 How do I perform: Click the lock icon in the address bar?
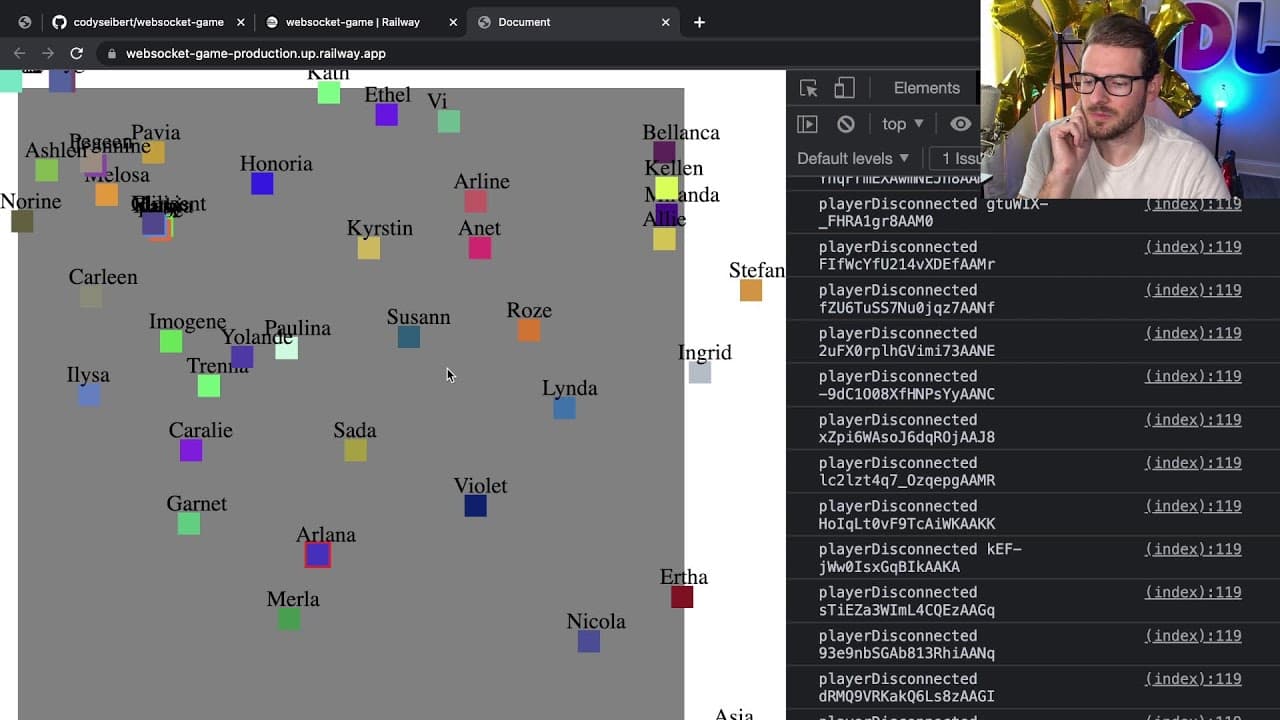tap(111, 54)
